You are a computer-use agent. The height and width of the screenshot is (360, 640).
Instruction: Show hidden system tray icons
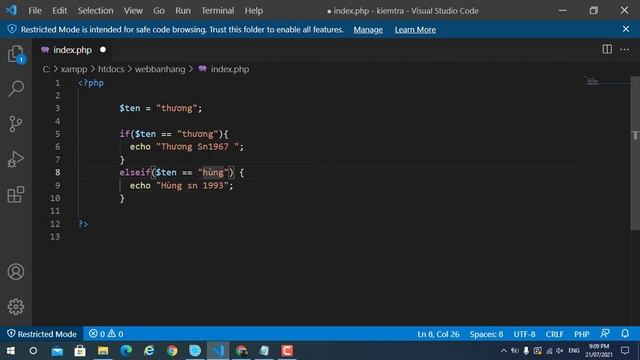pyautogui.click(x=503, y=351)
